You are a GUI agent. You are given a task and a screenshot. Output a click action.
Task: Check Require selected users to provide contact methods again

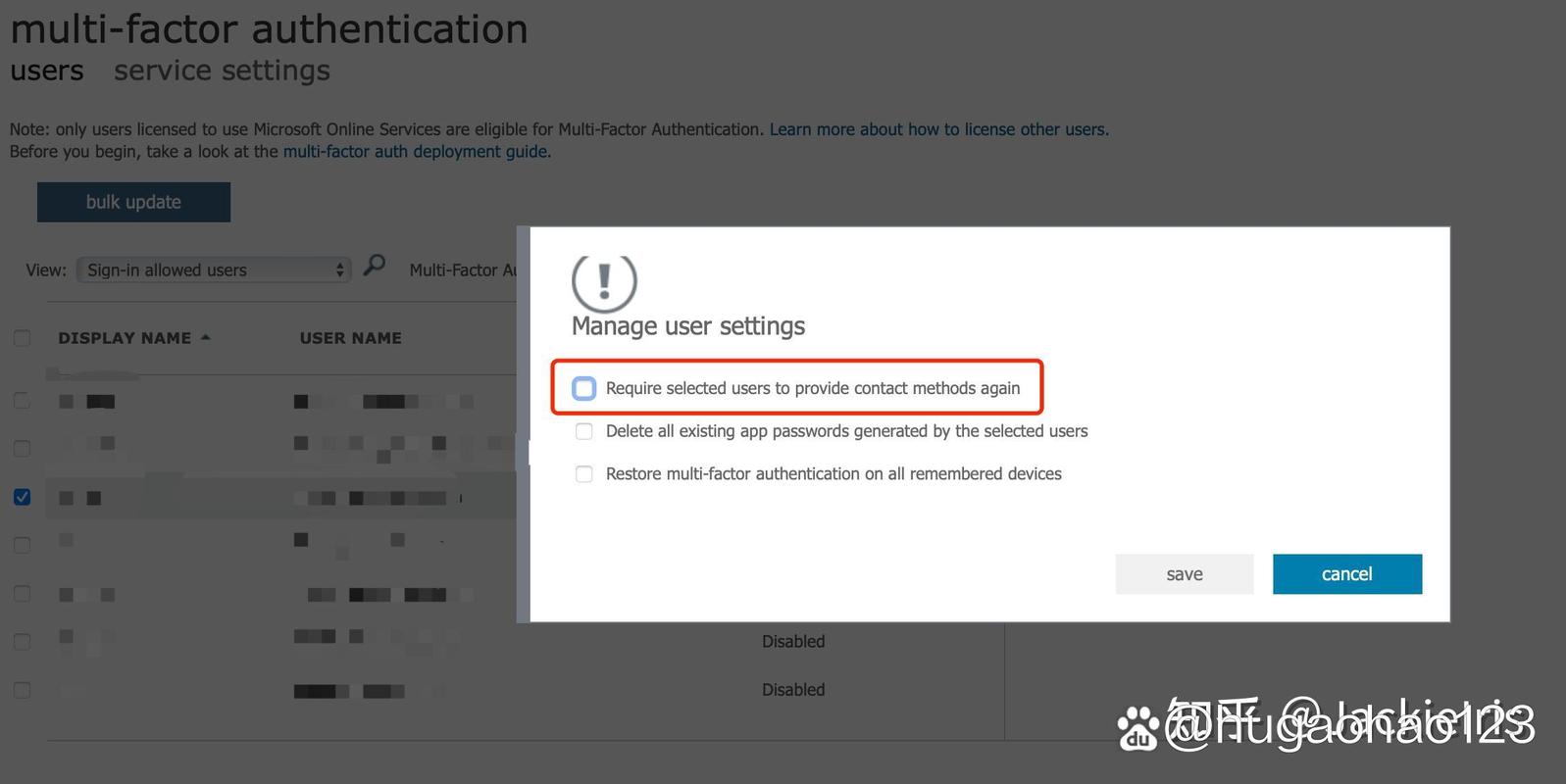tap(584, 388)
